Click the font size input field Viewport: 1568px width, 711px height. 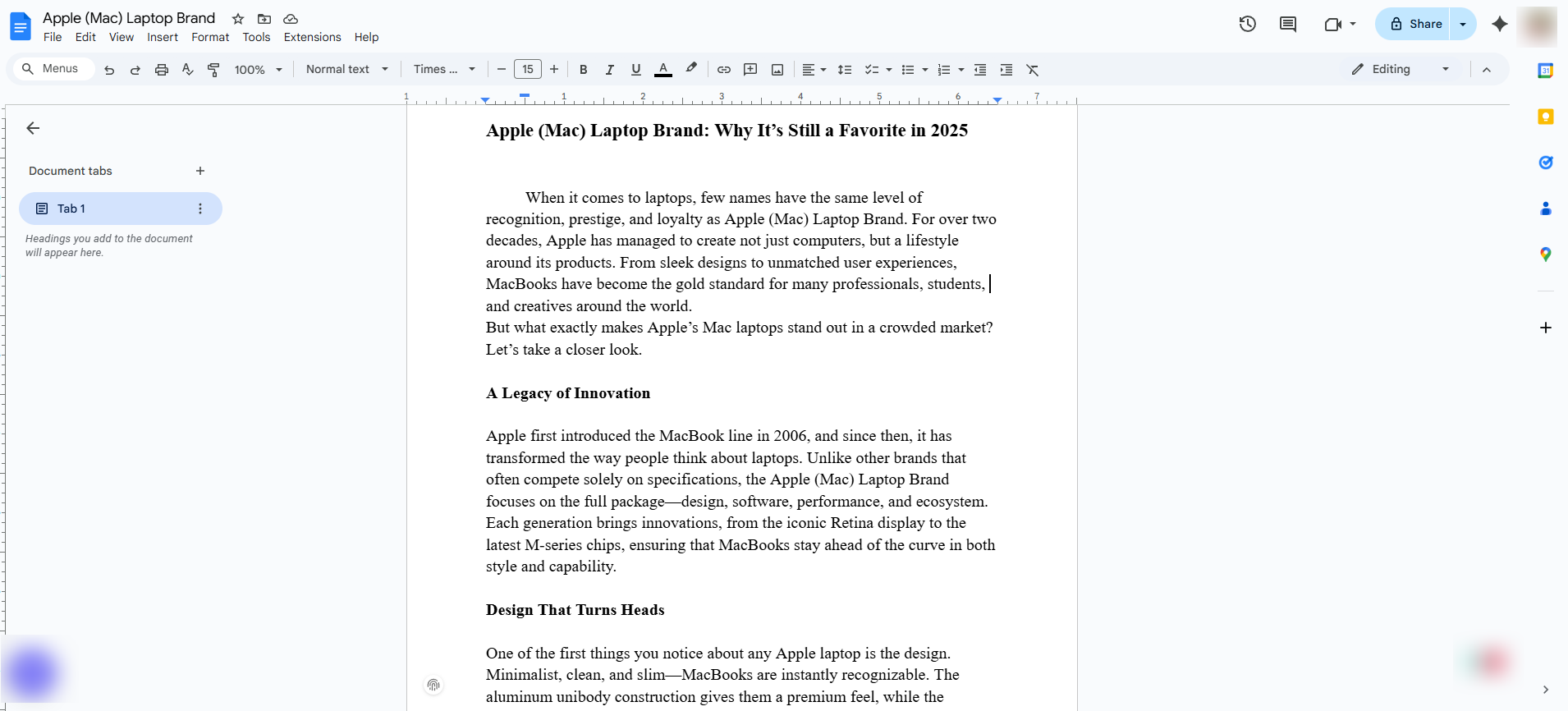tap(527, 70)
